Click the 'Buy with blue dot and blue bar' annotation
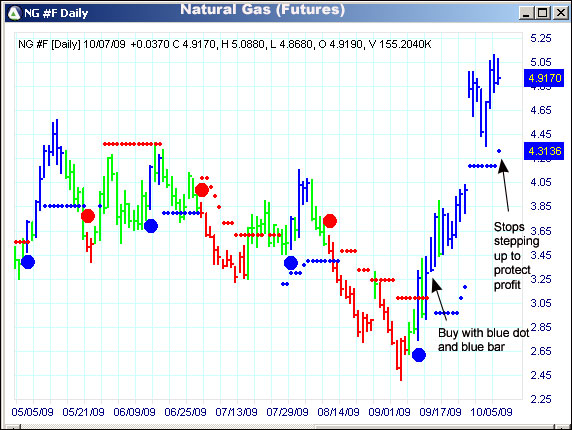This screenshot has height=430, width=572. click(483, 340)
